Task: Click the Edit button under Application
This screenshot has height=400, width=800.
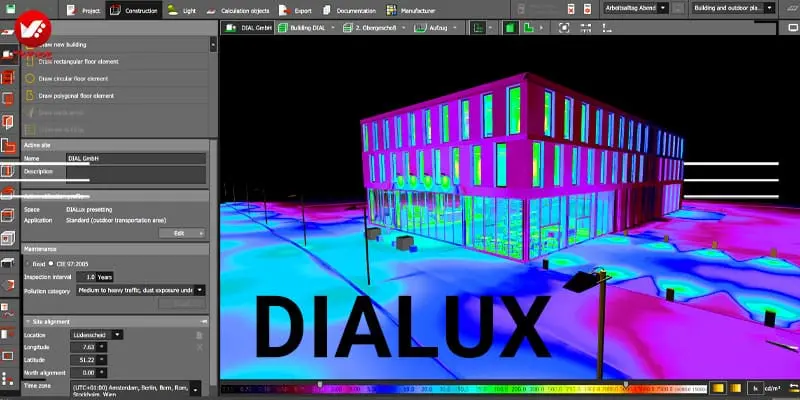Action: click(x=182, y=233)
